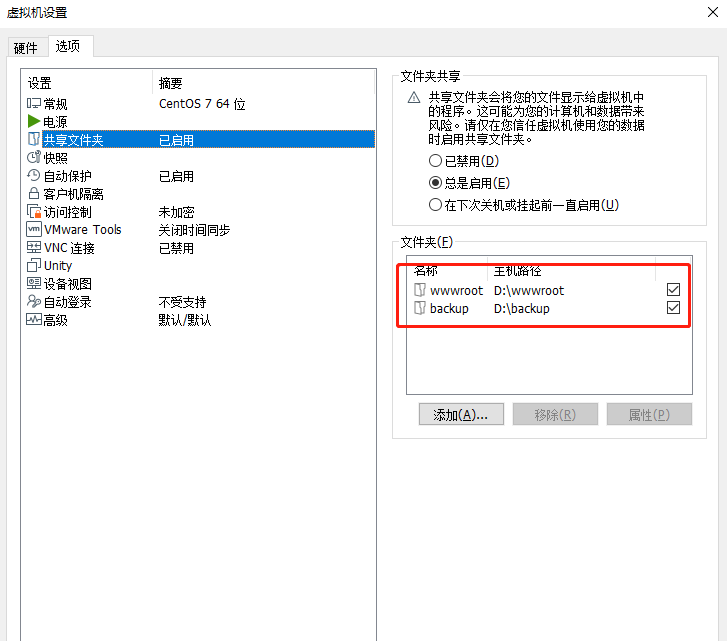Select the 快照 settings row
This screenshot has height=641, width=727.
[x=198, y=158]
